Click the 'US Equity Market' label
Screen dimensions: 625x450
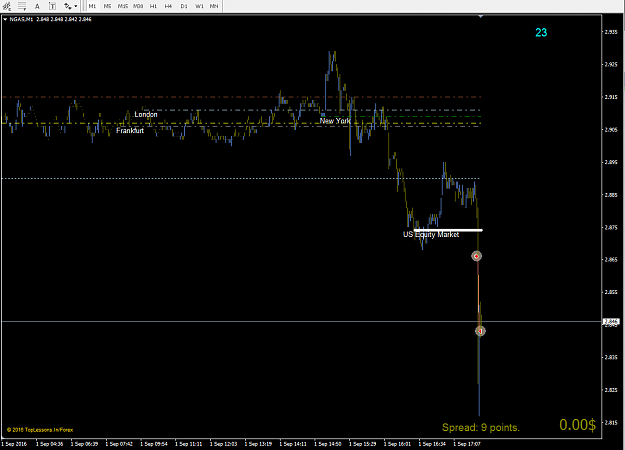[431, 234]
